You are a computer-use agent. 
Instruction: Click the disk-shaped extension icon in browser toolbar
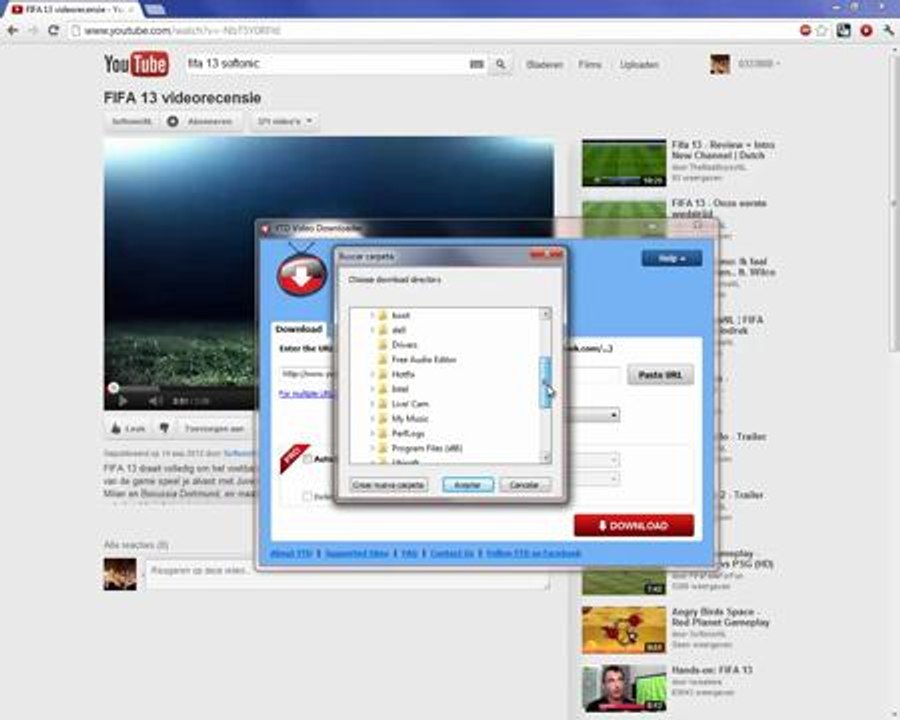843,30
